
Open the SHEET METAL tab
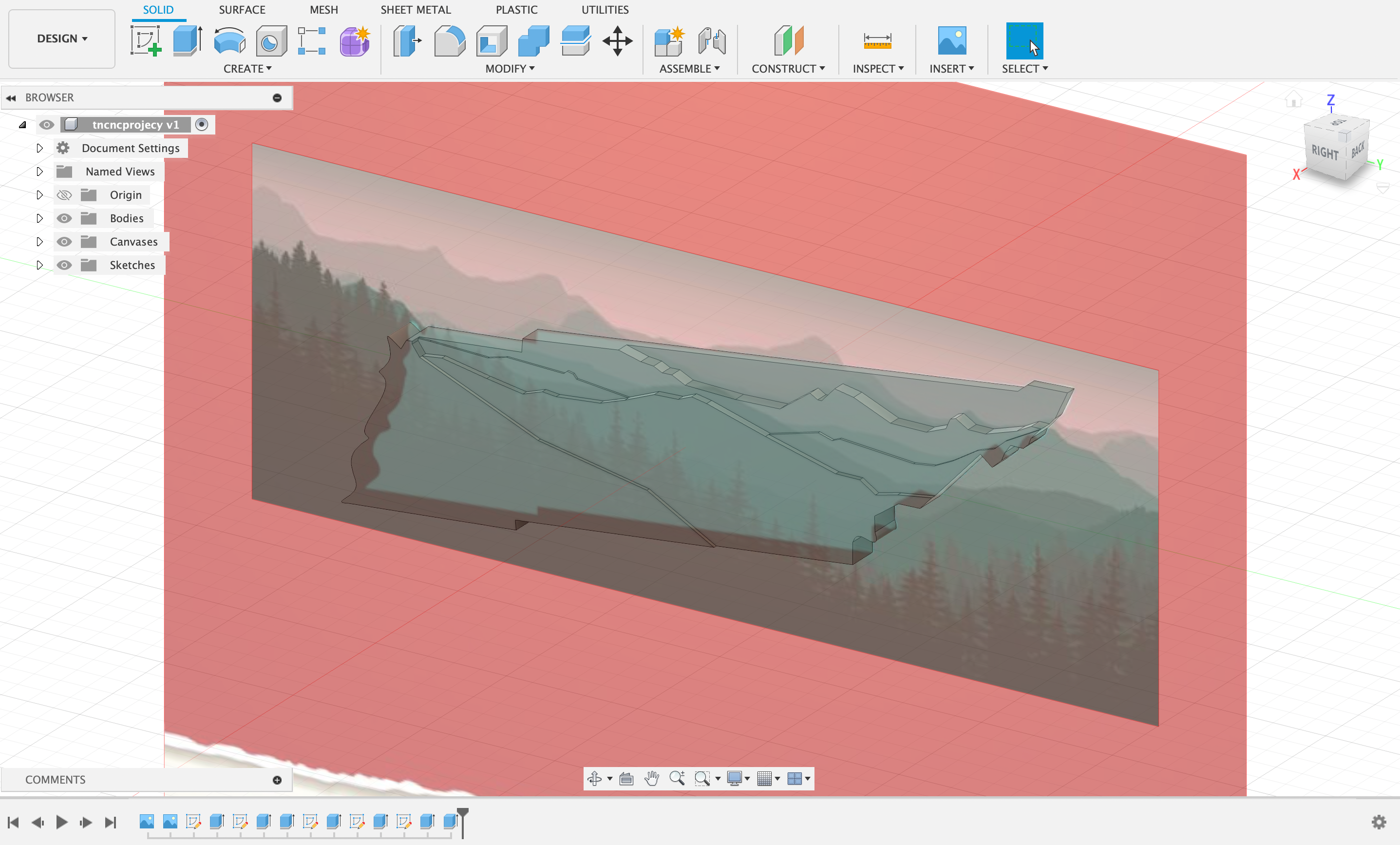416,9
